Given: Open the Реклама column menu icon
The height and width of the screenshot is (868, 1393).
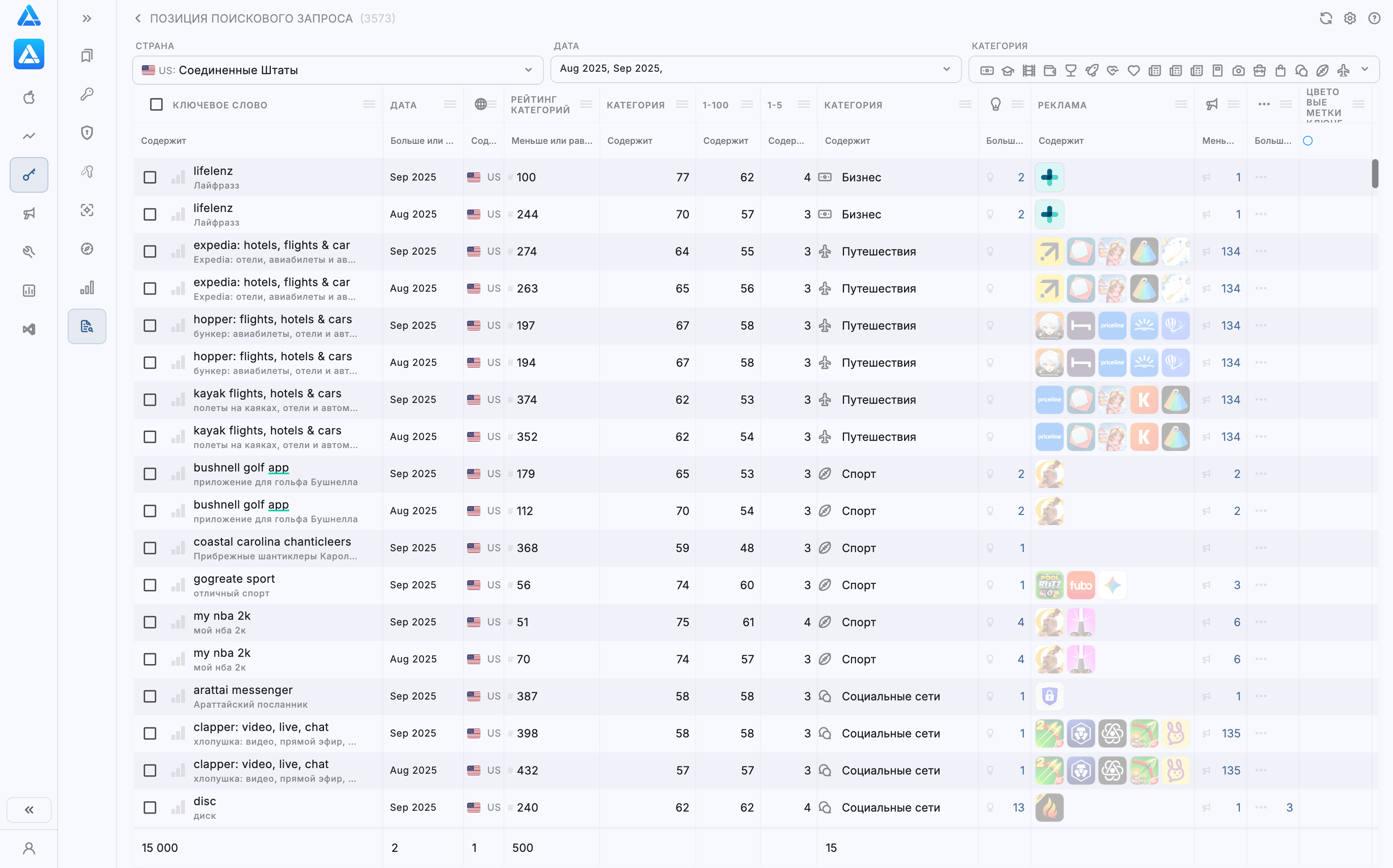Looking at the screenshot, I should [1181, 104].
